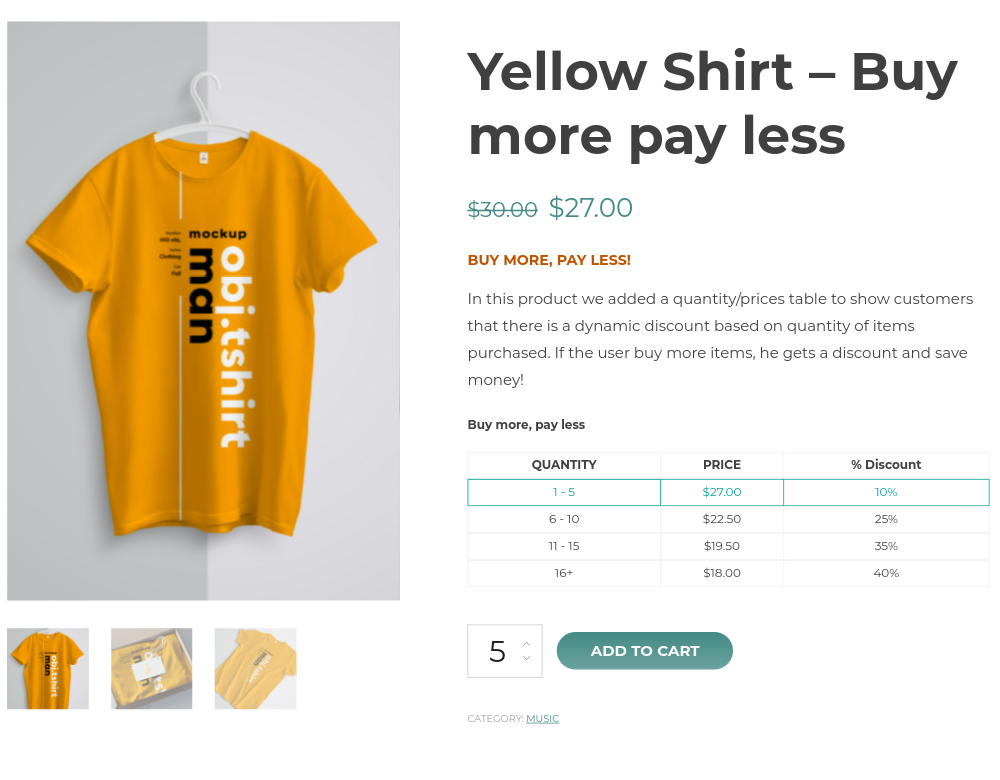Screen dimensions: 1000x780
Task: Select the third tilted shirt thumbnail
Action: tap(255, 669)
